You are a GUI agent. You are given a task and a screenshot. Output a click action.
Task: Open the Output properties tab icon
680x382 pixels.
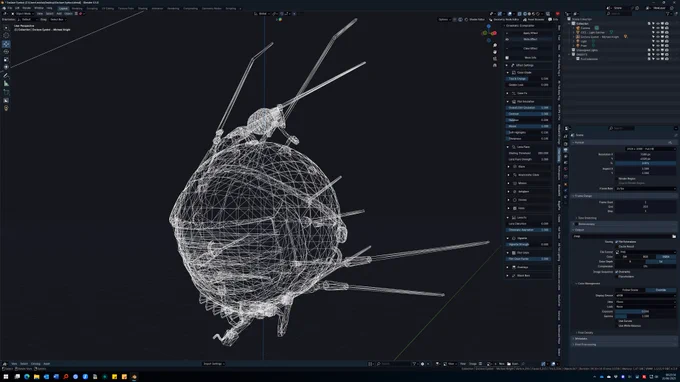[x=566, y=150]
